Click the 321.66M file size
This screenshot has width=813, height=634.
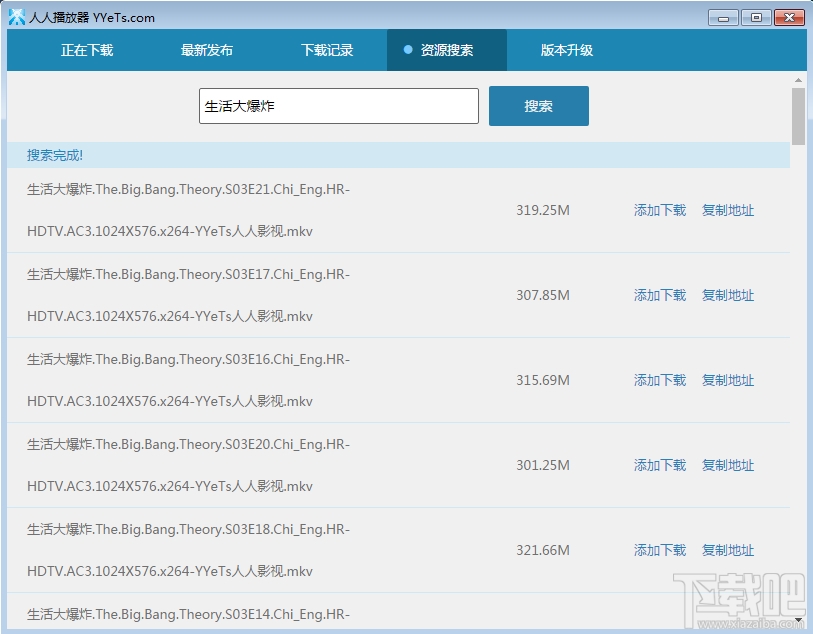(x=543, y=551)
